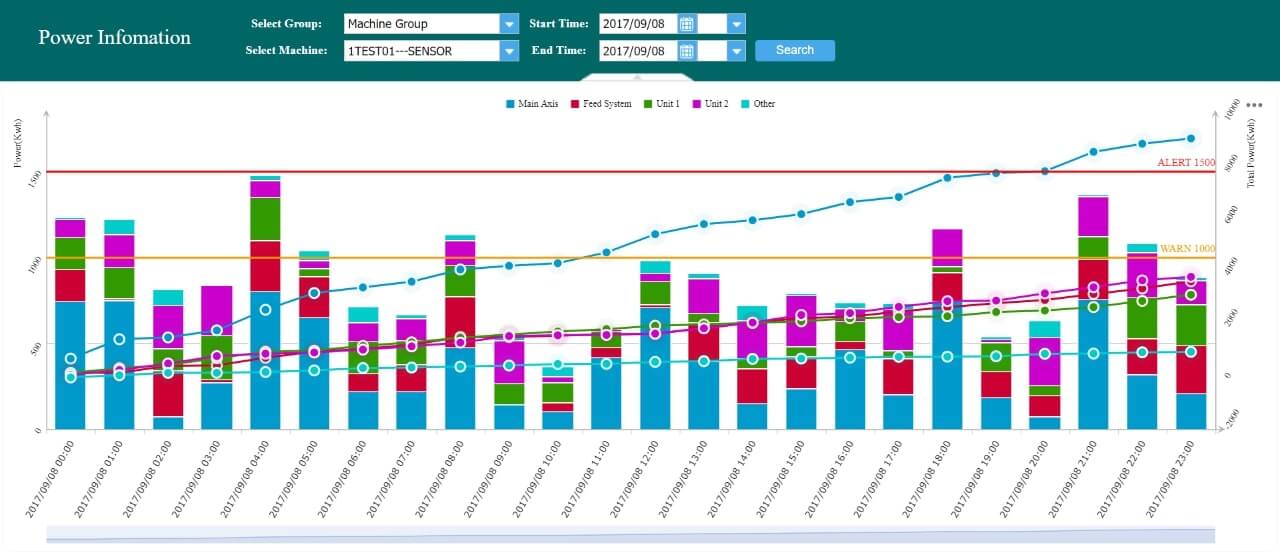Click the Power Infomation page title
Image resolution: width=1280 pixels, height=553 pixels.
[x=114, y=37]
